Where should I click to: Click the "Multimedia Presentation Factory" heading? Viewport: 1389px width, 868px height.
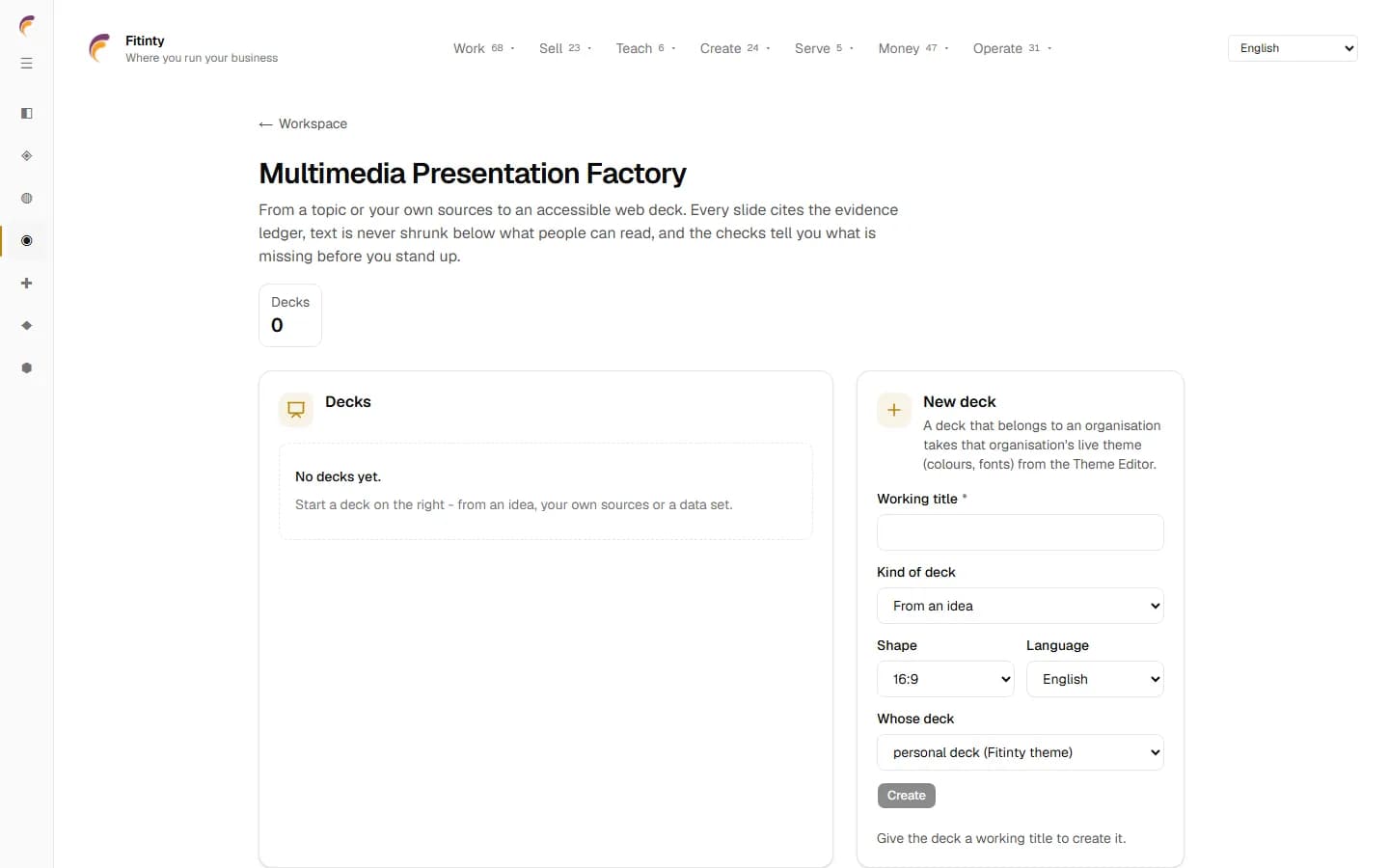click(473, 174)
